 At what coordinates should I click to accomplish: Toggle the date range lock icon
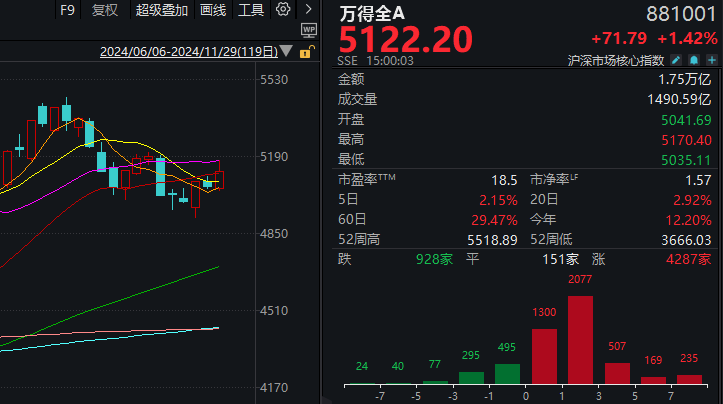point(307,52)
